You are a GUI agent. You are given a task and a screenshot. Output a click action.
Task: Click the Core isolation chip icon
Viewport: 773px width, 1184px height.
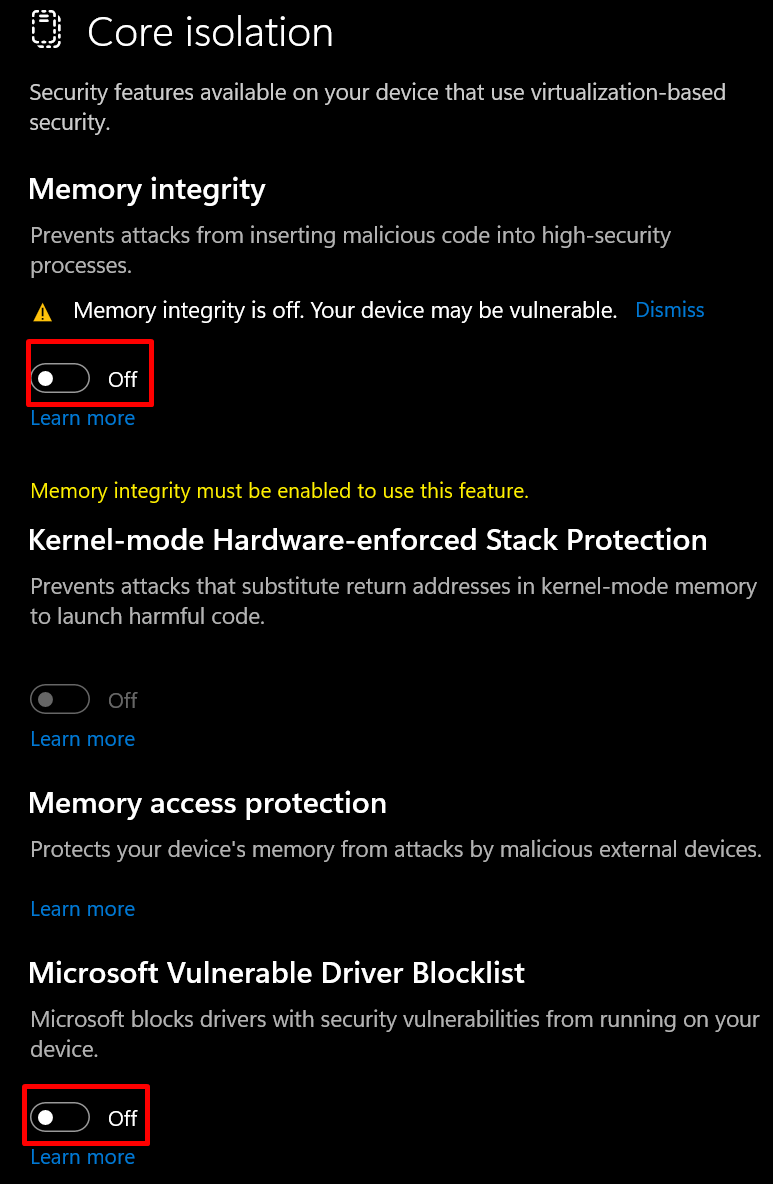45,30
